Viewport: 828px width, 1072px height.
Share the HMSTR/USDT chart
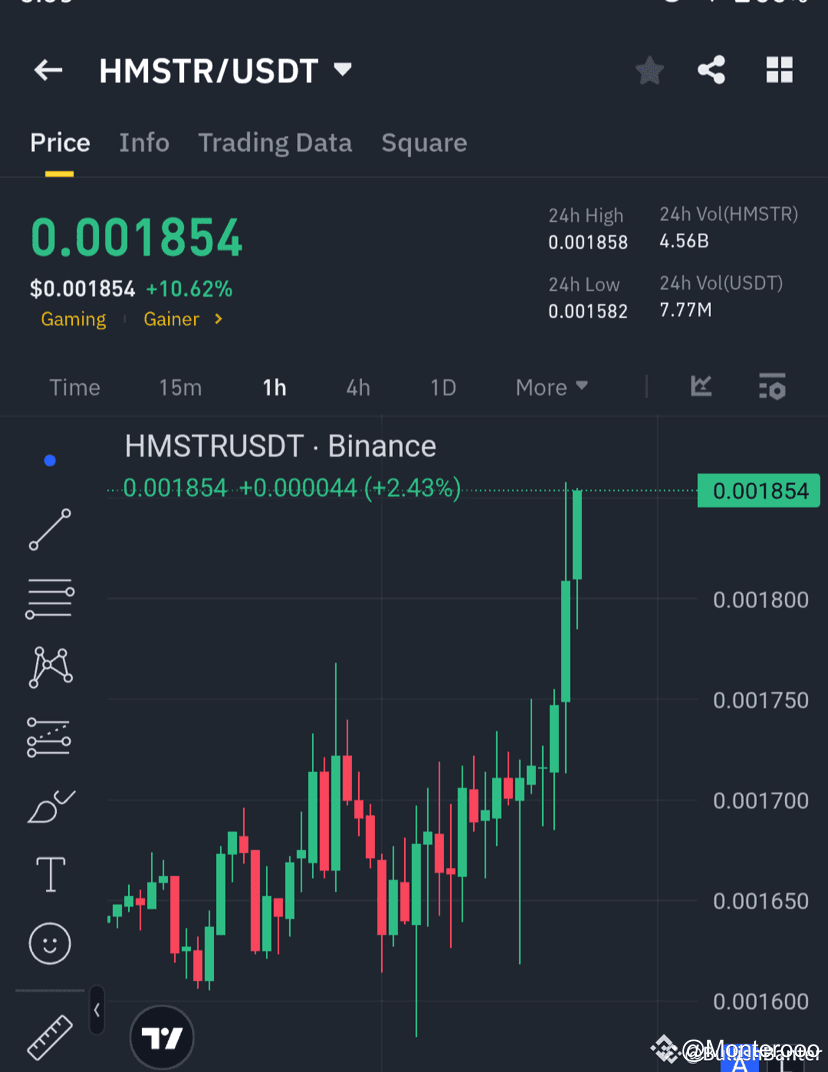[x=711, y=70]
